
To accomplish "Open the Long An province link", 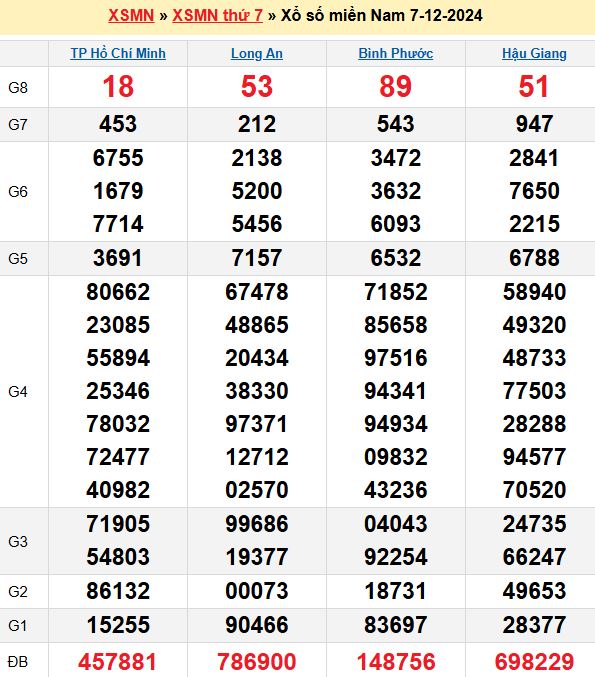I will pyautogui.click(x=257, y=54).
